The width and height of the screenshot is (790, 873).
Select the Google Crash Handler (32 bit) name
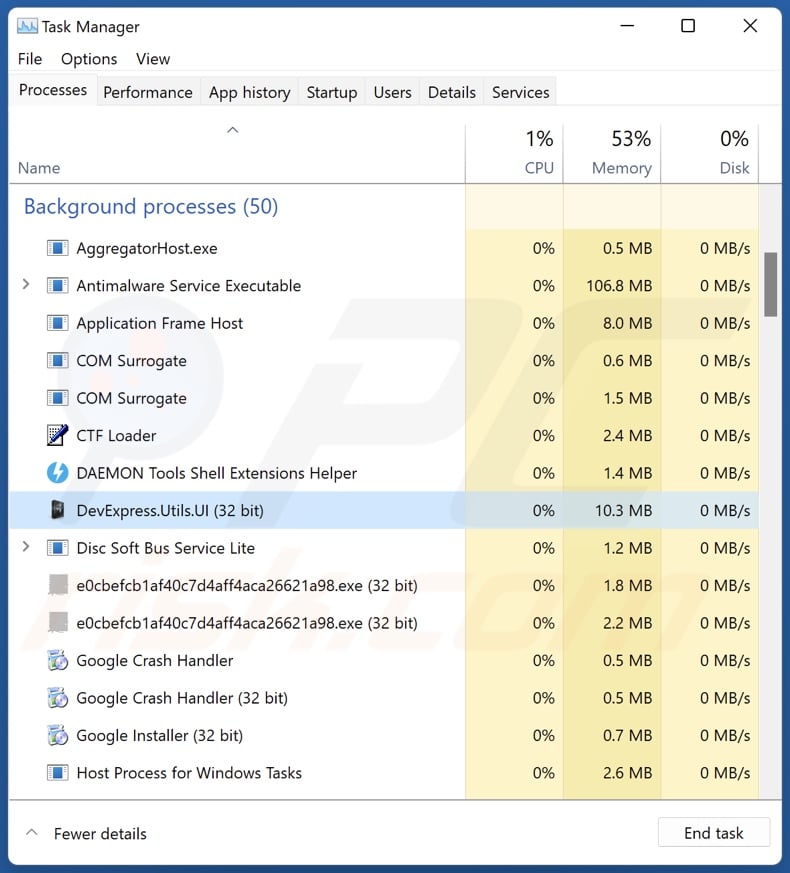coord(182,698)
